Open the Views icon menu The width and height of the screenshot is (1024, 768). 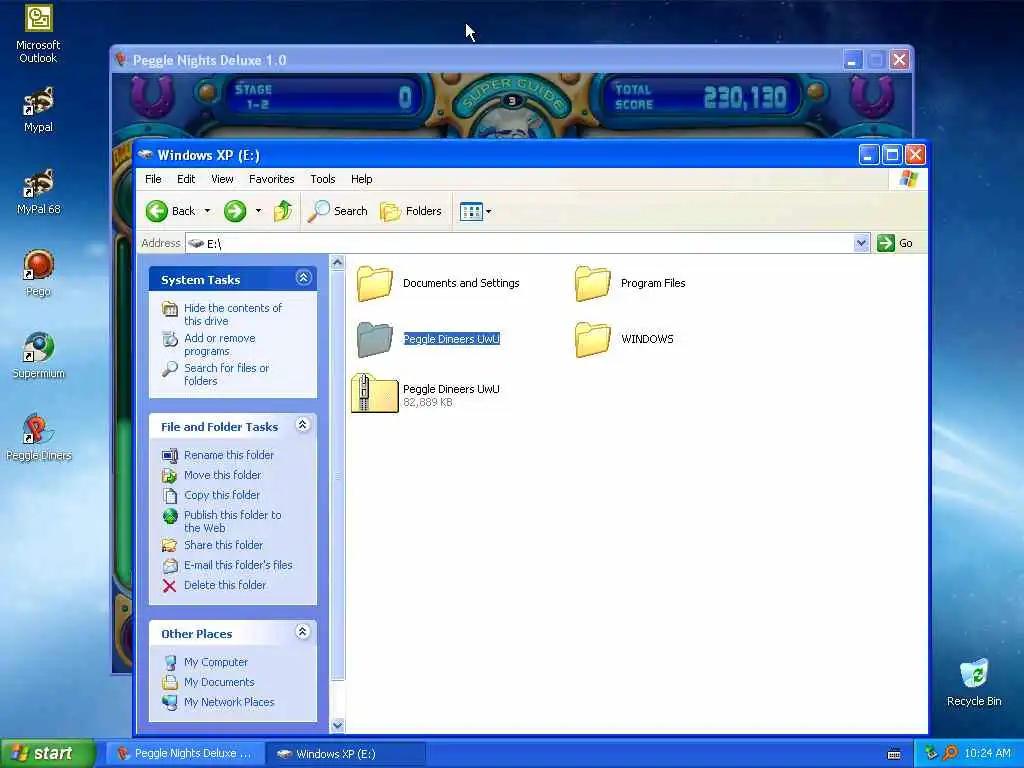coord(475,211)
